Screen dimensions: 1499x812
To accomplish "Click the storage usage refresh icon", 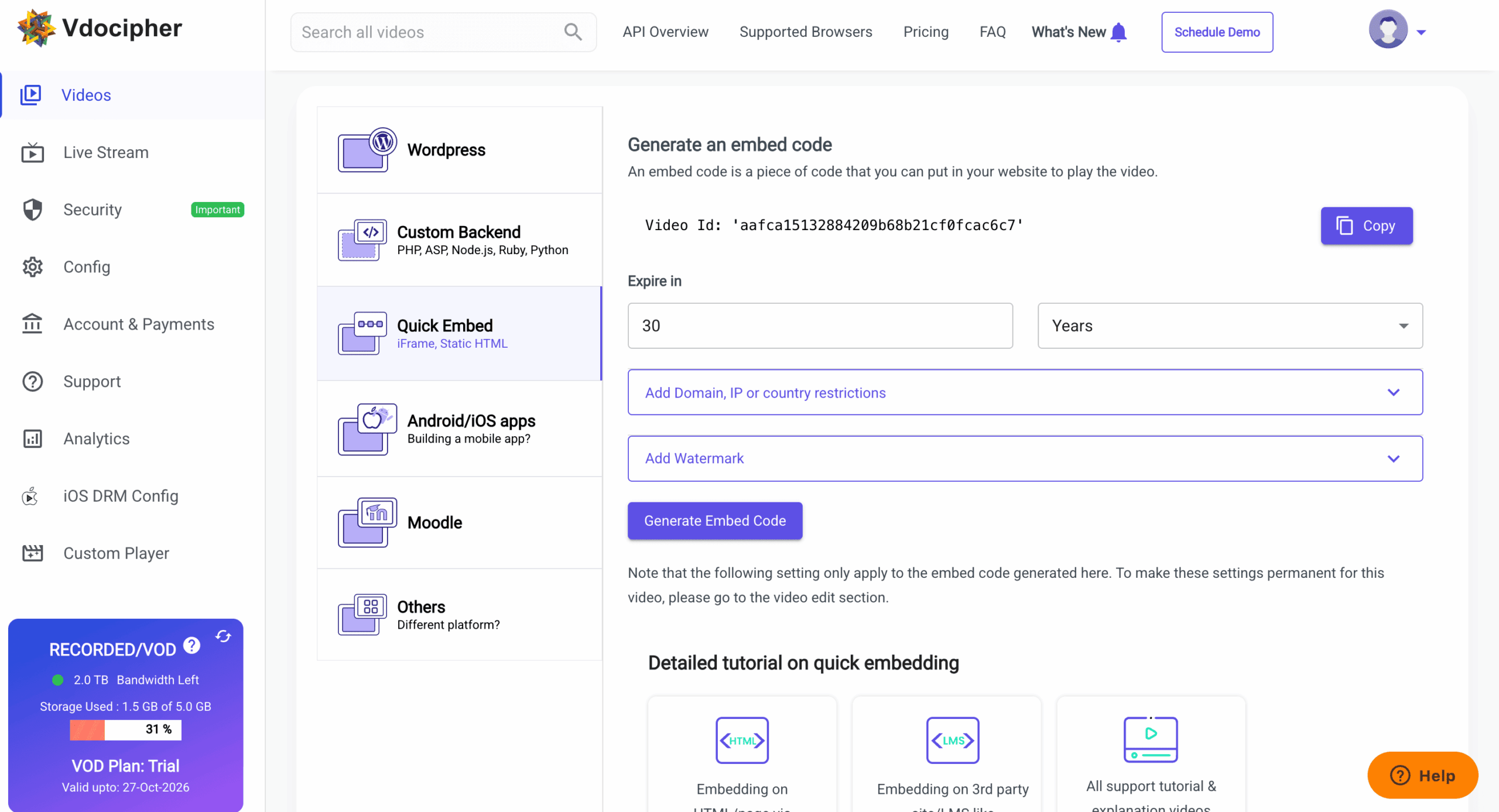I will pos(223,636).
